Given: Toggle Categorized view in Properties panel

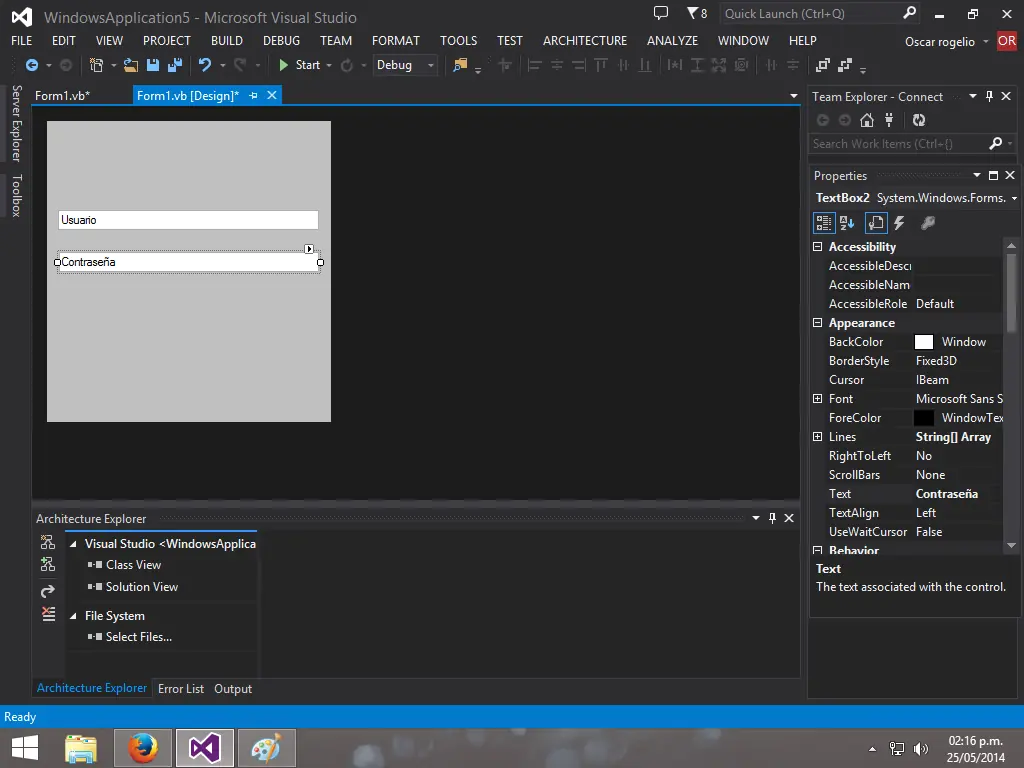Looking at the screenshot, I should (823, 223).
